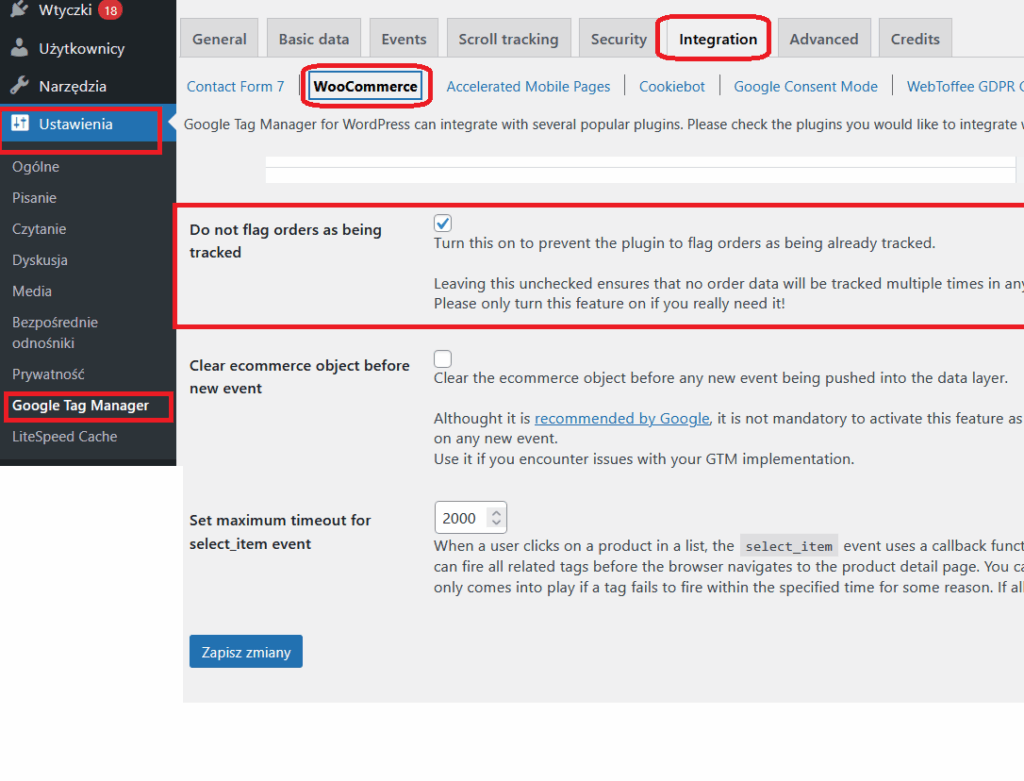
Task: Go to LiteSpeed Cache settings
Action: [x=64, y=436]
